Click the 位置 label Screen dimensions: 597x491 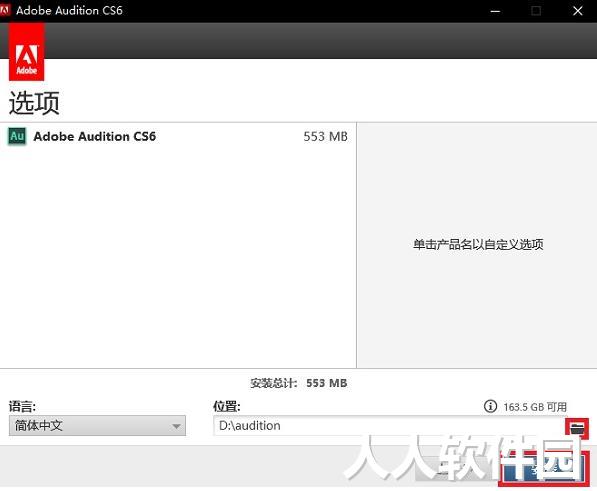point(227,406)
